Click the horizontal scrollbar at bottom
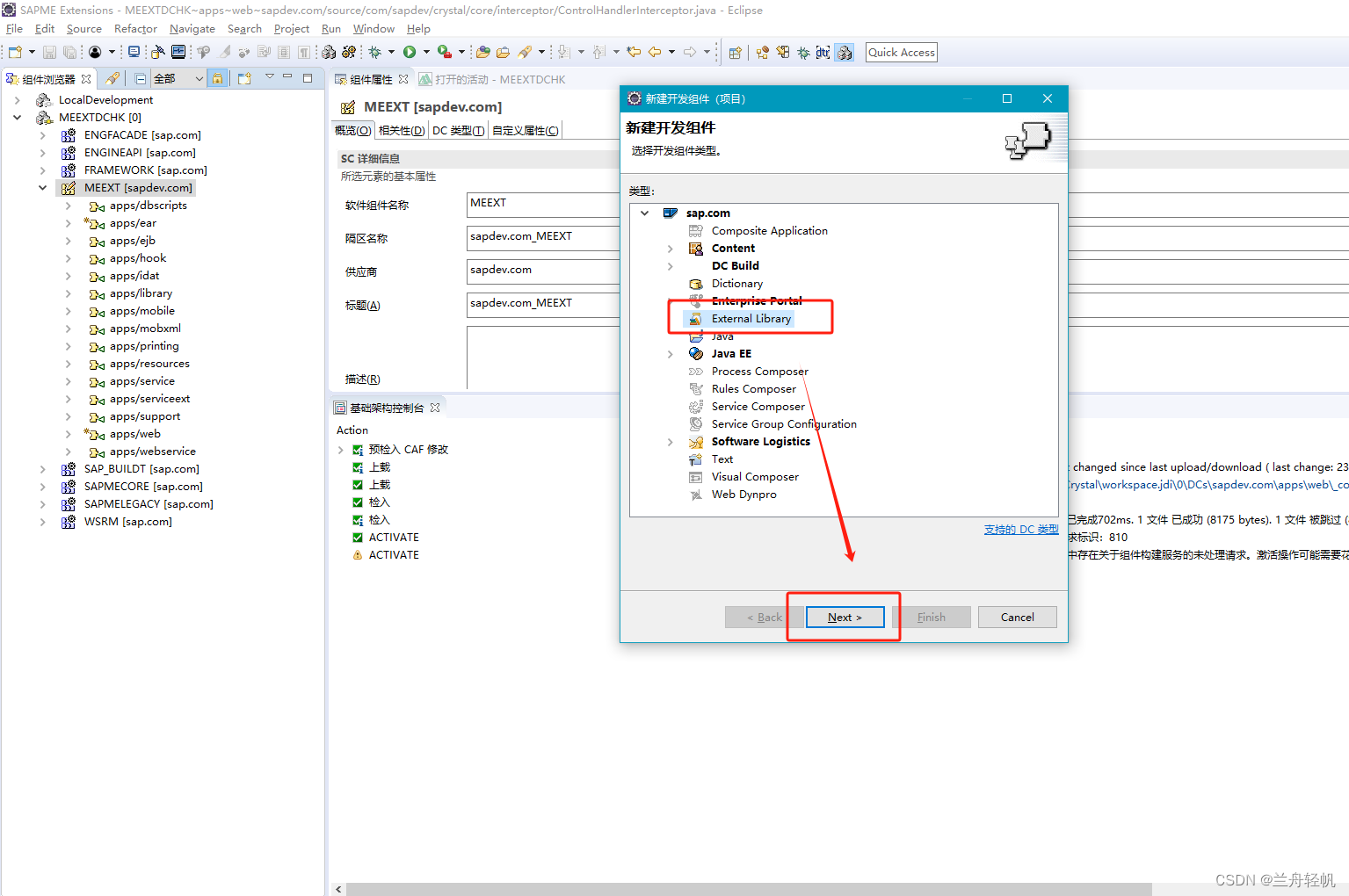Viewport: 1349px width, 896px height. (x=749, y=889)
